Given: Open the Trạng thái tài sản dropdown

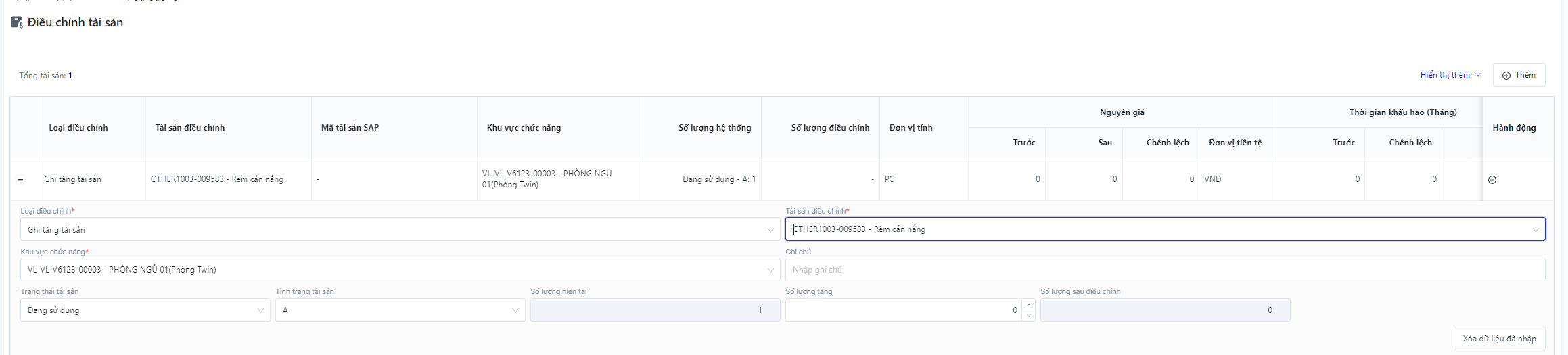Looking at the screenshot, I should (145, 310).
